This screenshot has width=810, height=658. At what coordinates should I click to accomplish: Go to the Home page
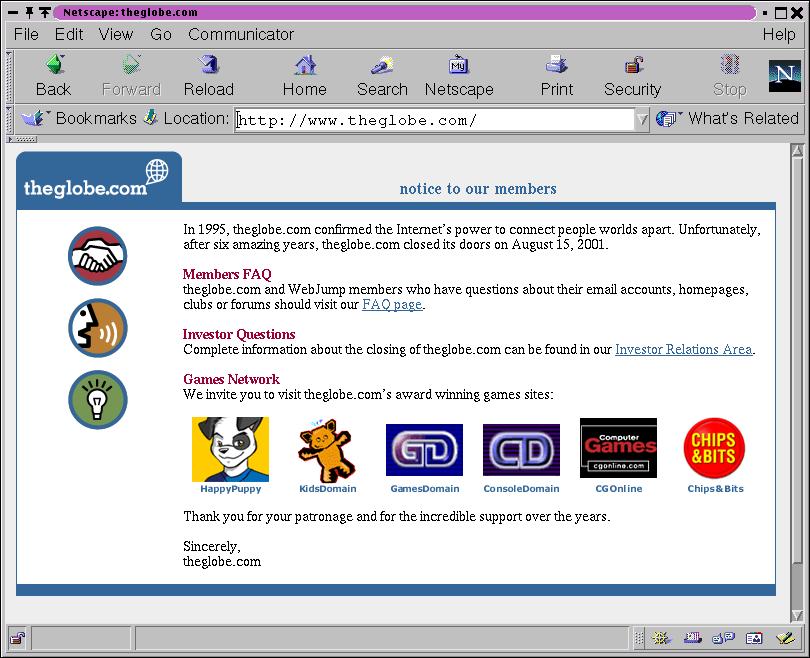click(304, 67)
